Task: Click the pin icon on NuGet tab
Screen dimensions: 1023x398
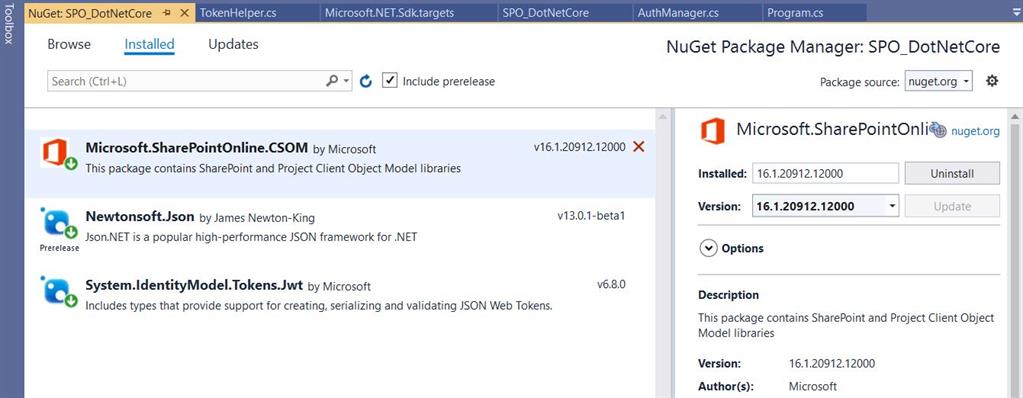Action: click(x=168, y=12)
